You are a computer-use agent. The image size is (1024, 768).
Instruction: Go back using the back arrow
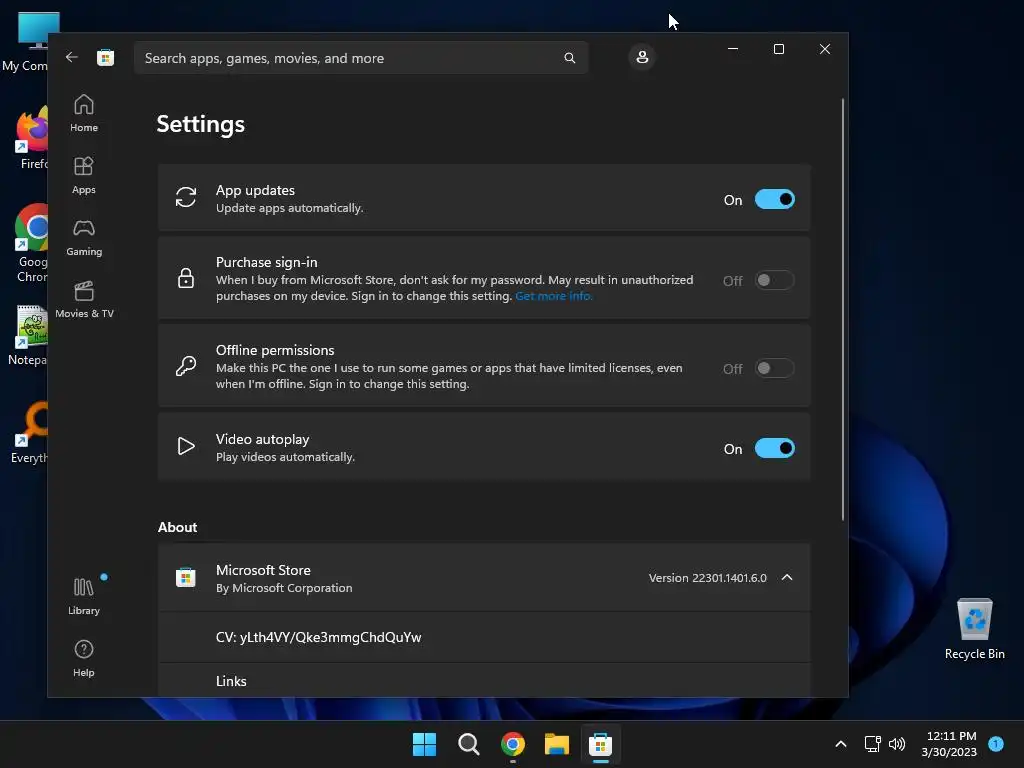[x=72, y=57]
